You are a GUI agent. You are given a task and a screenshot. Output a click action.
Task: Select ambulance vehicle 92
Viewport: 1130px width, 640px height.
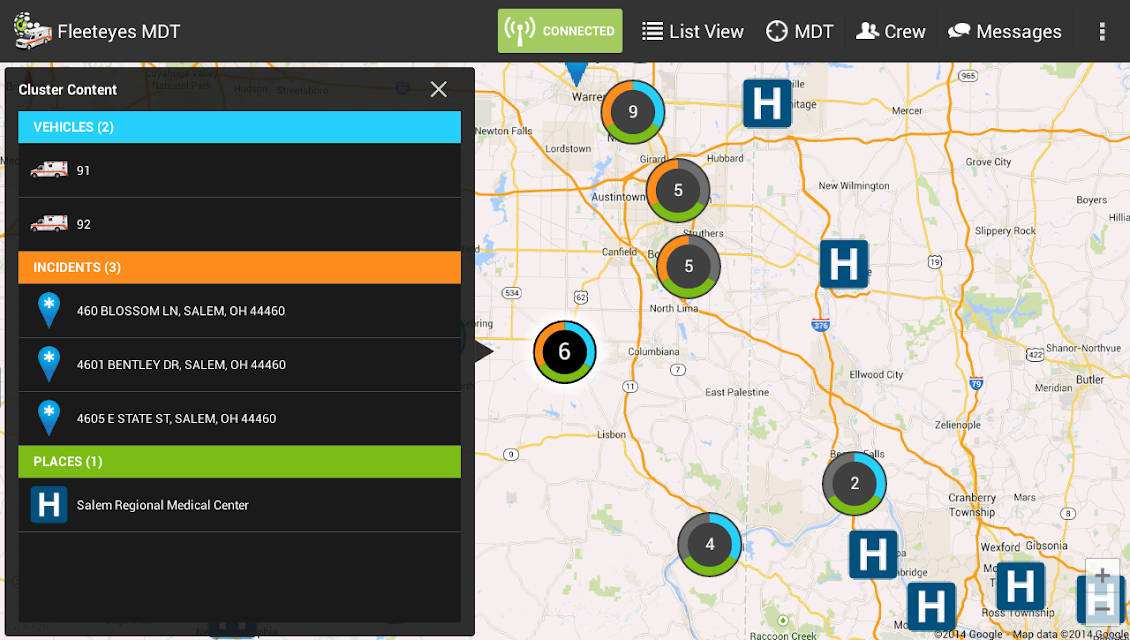[239, 224]
